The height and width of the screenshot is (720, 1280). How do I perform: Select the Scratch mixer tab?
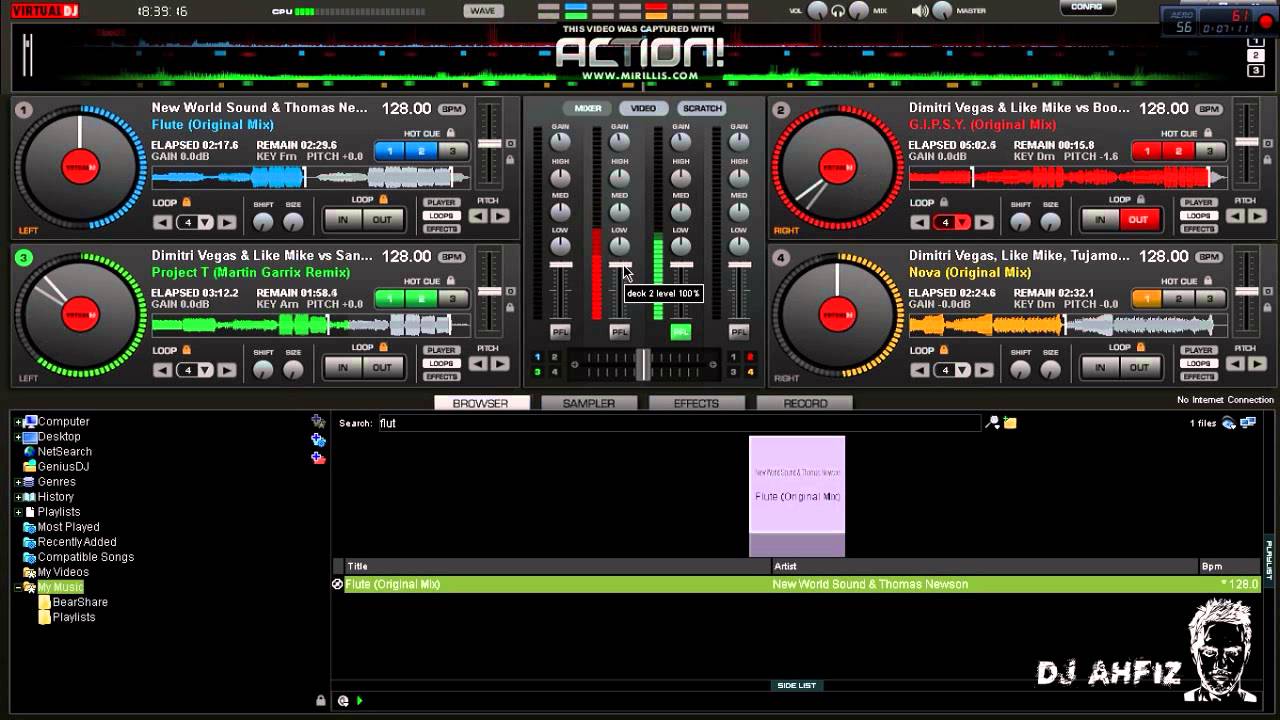pyautogui.click(x=702, y=108)
